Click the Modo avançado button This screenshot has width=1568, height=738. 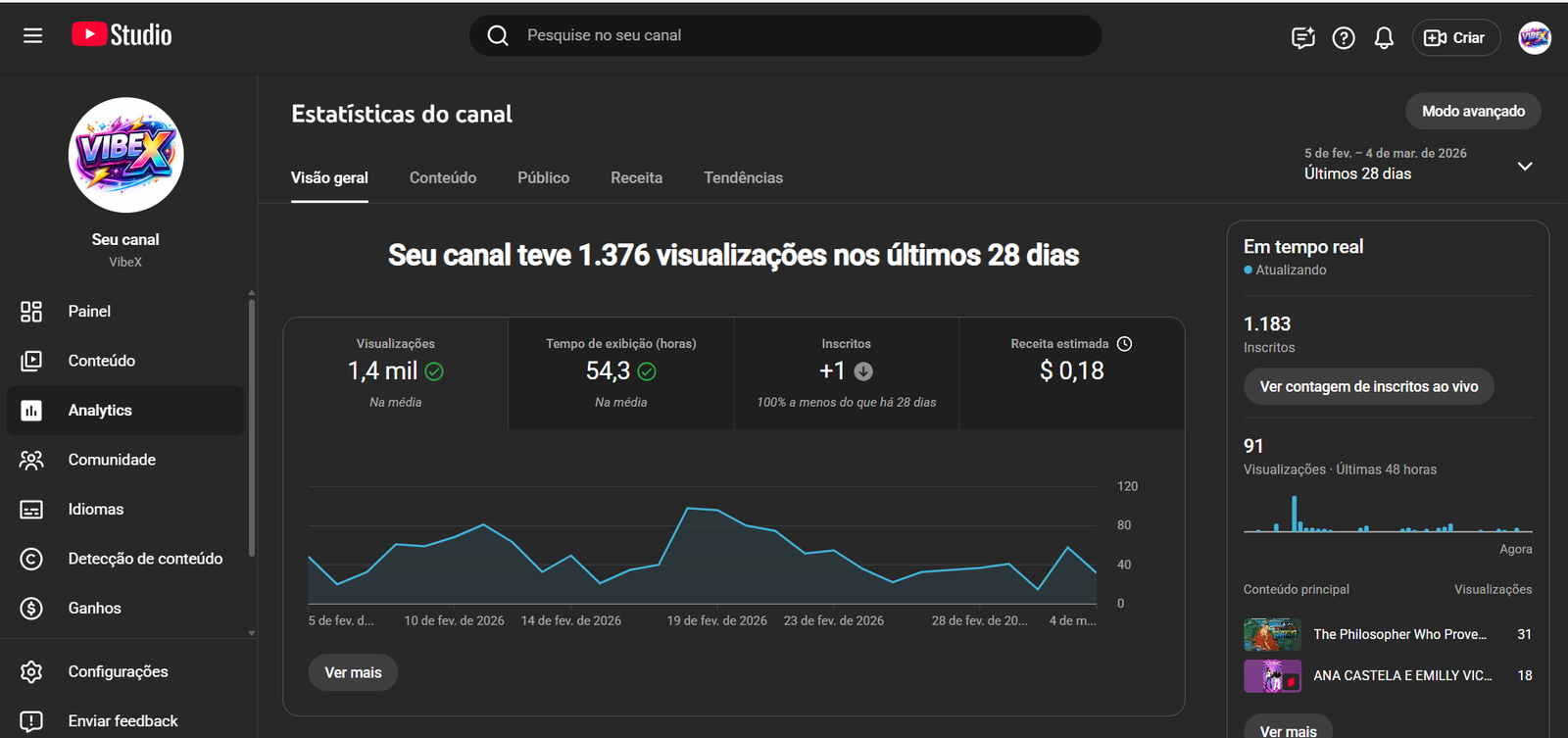pyautogui.click(x=1473, y=112)
